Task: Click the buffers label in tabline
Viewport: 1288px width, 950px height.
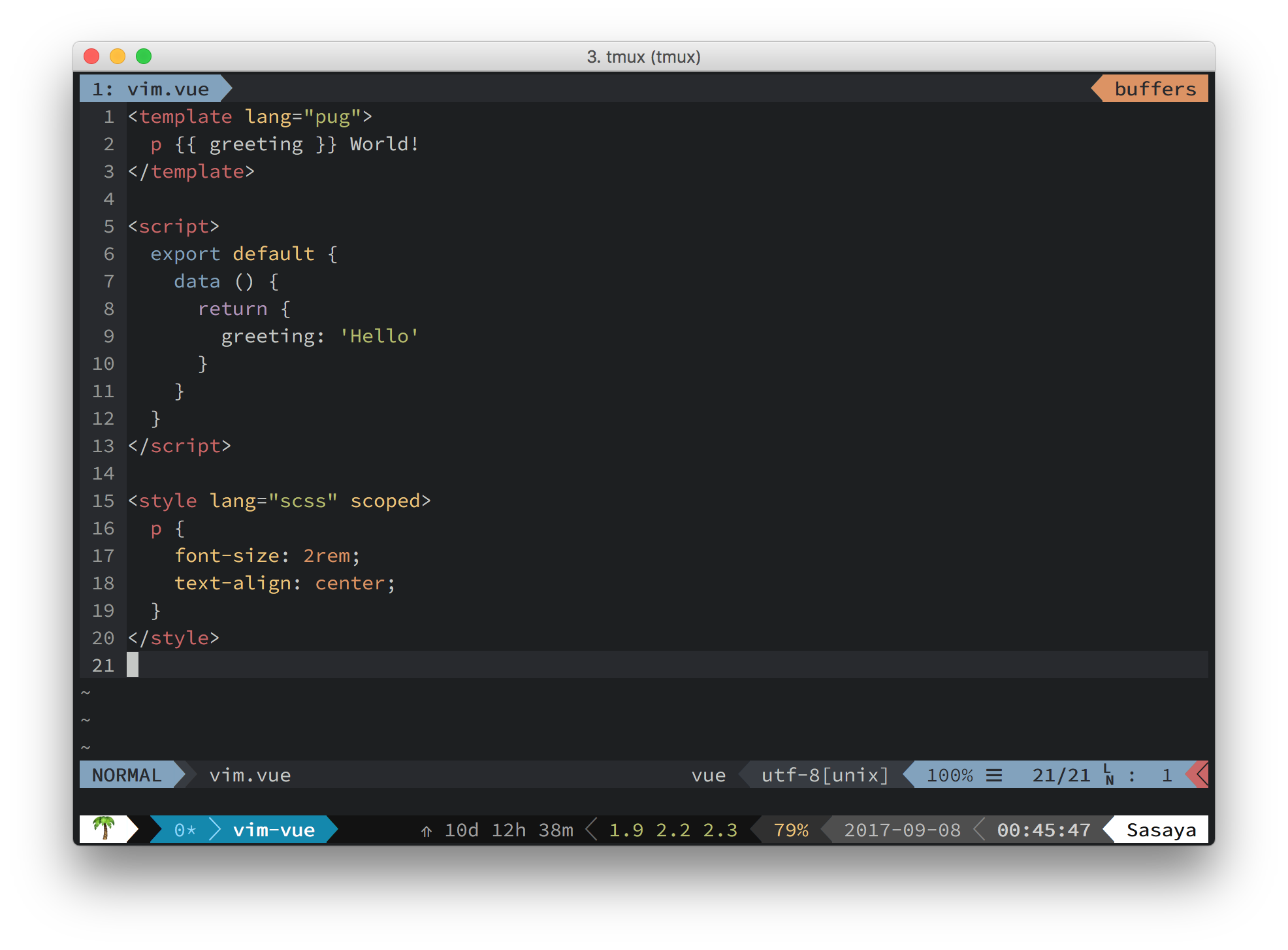Action: pos(1155,89)
